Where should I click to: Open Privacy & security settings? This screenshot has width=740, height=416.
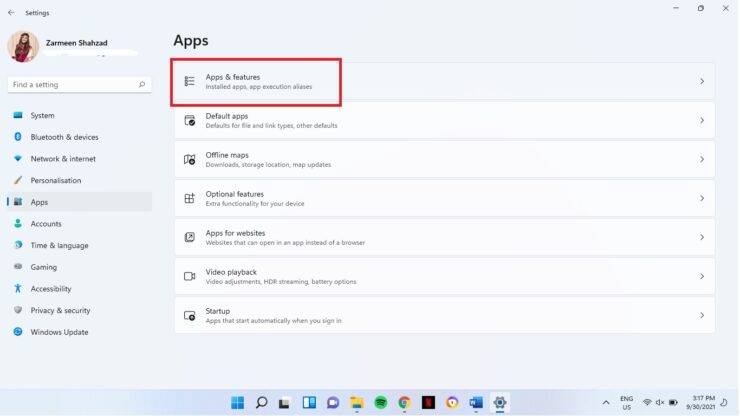pyautogui.click(x=79, y=310)
